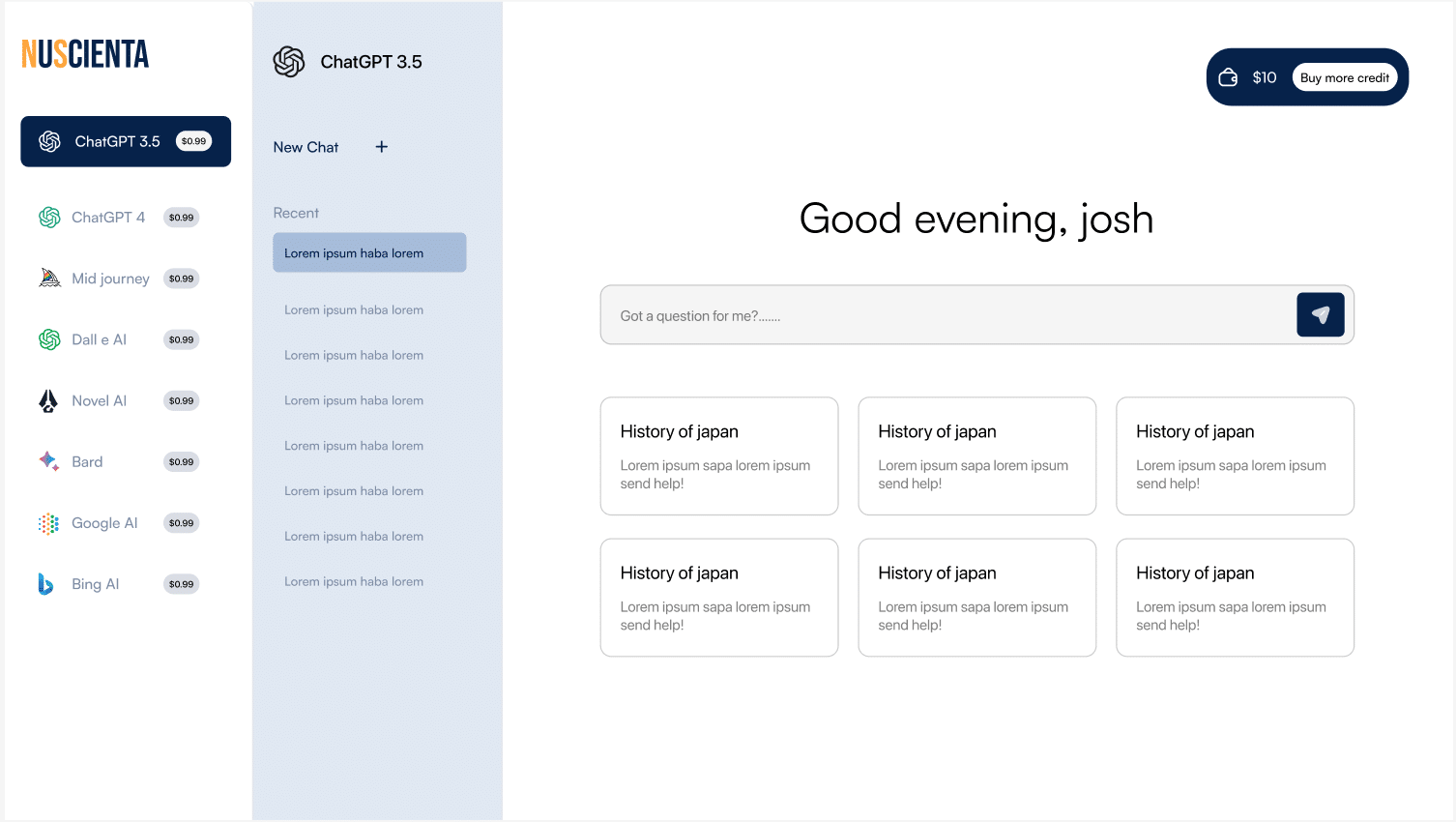The image size is (1456, 822).
Task: Click the $0.99 badge next to Bing AI
Action: pos(182,584)
